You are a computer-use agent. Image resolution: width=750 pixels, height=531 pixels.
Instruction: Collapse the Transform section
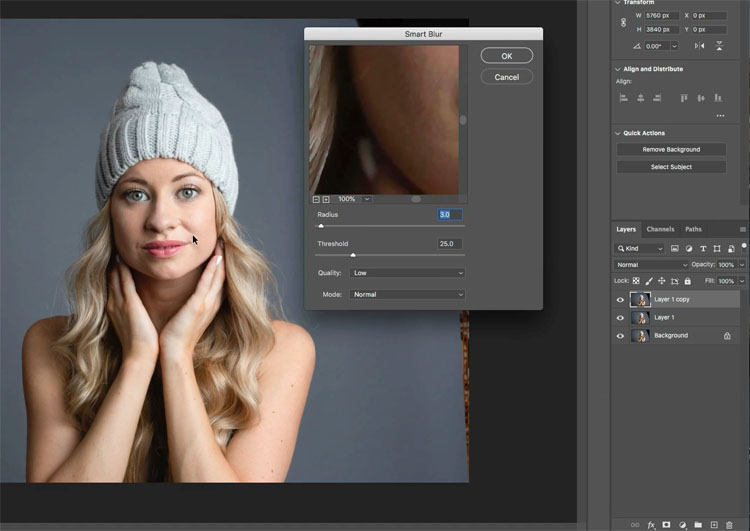point(618,2)
